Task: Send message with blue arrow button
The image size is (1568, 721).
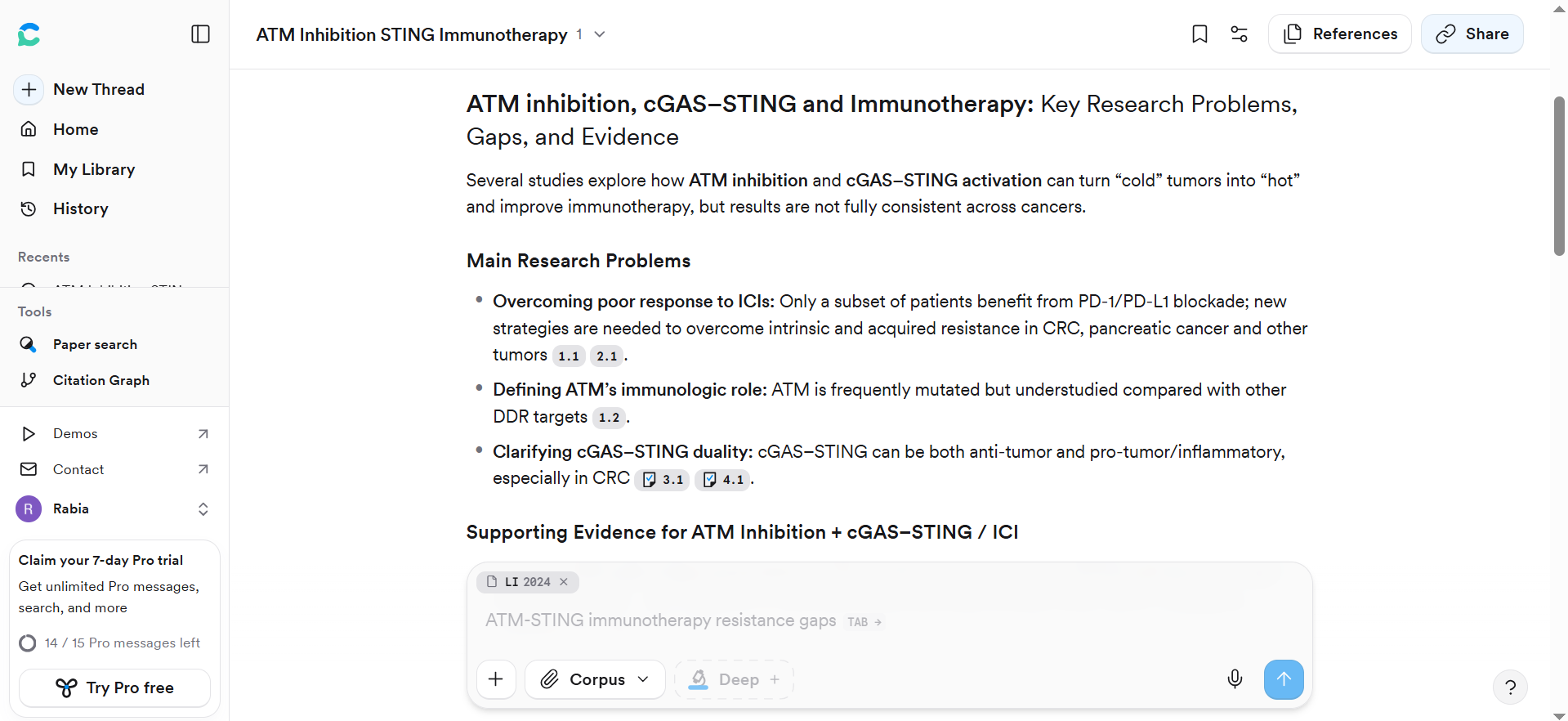Action: pos(1284,679)
